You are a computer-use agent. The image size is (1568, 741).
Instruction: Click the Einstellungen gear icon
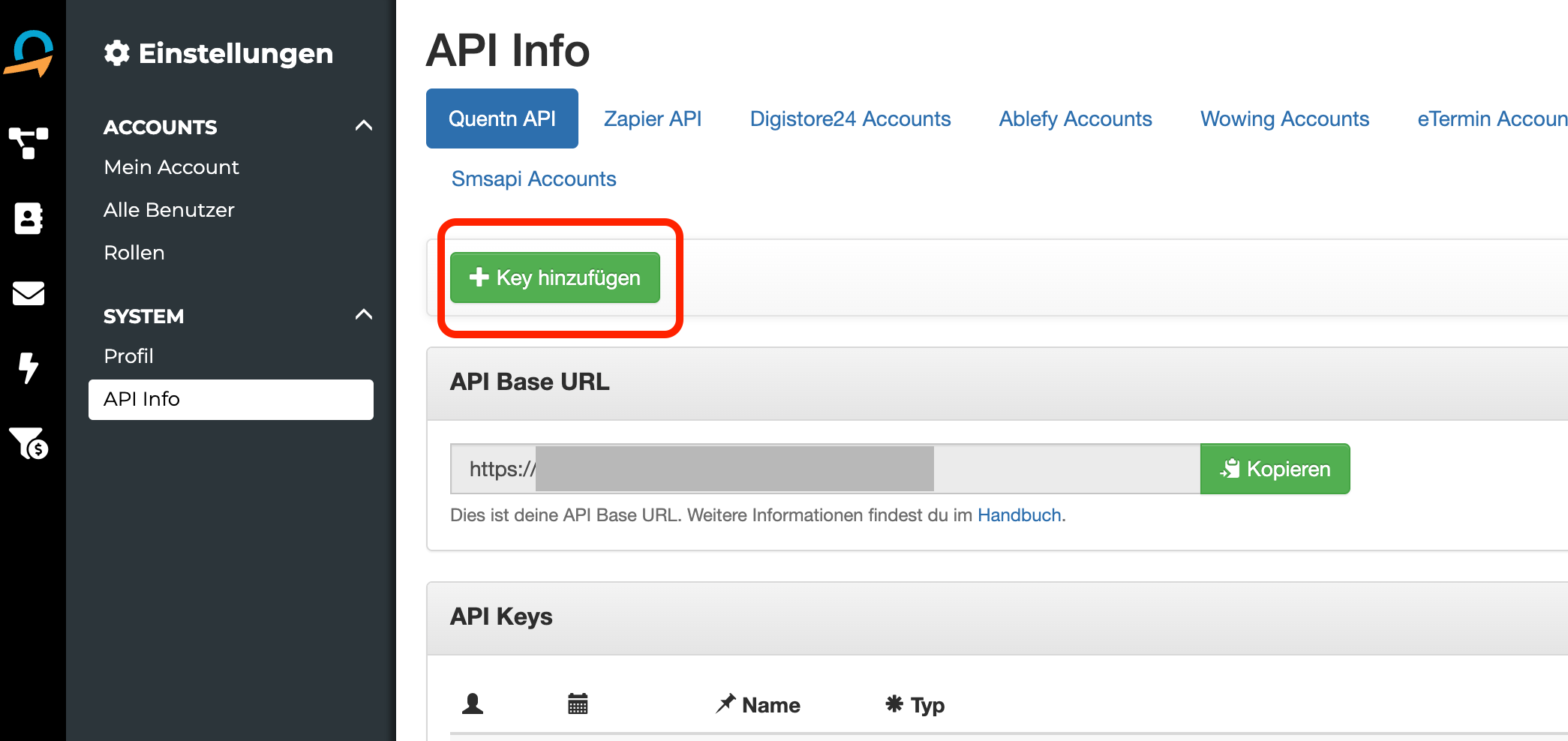[117, 53]
